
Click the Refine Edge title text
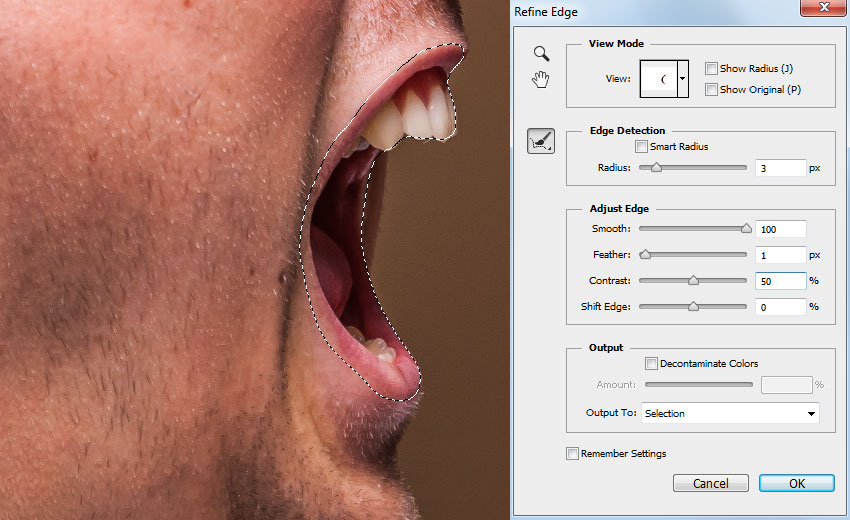[546, 12]
